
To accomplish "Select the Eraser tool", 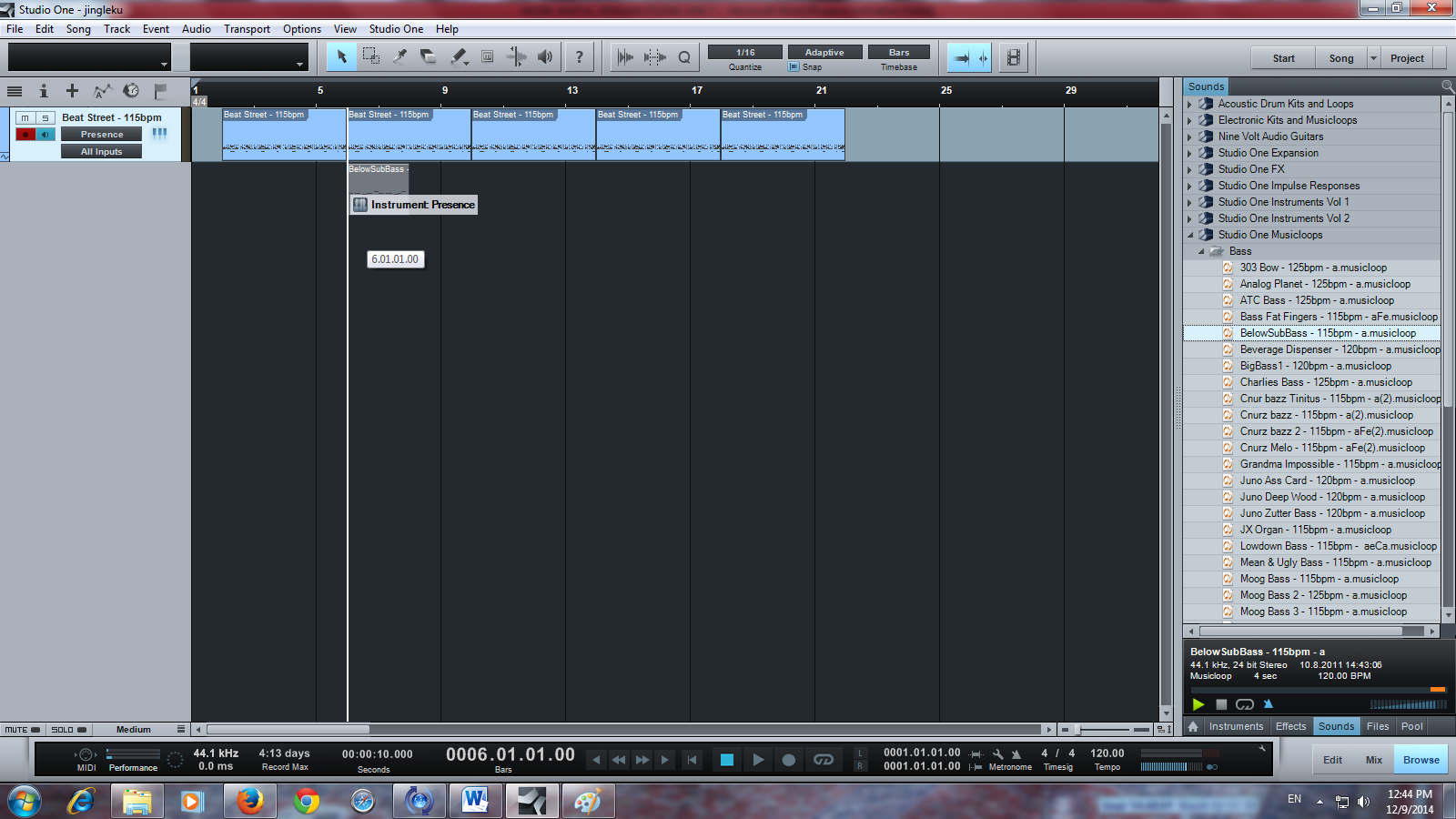I will [429, 57].
